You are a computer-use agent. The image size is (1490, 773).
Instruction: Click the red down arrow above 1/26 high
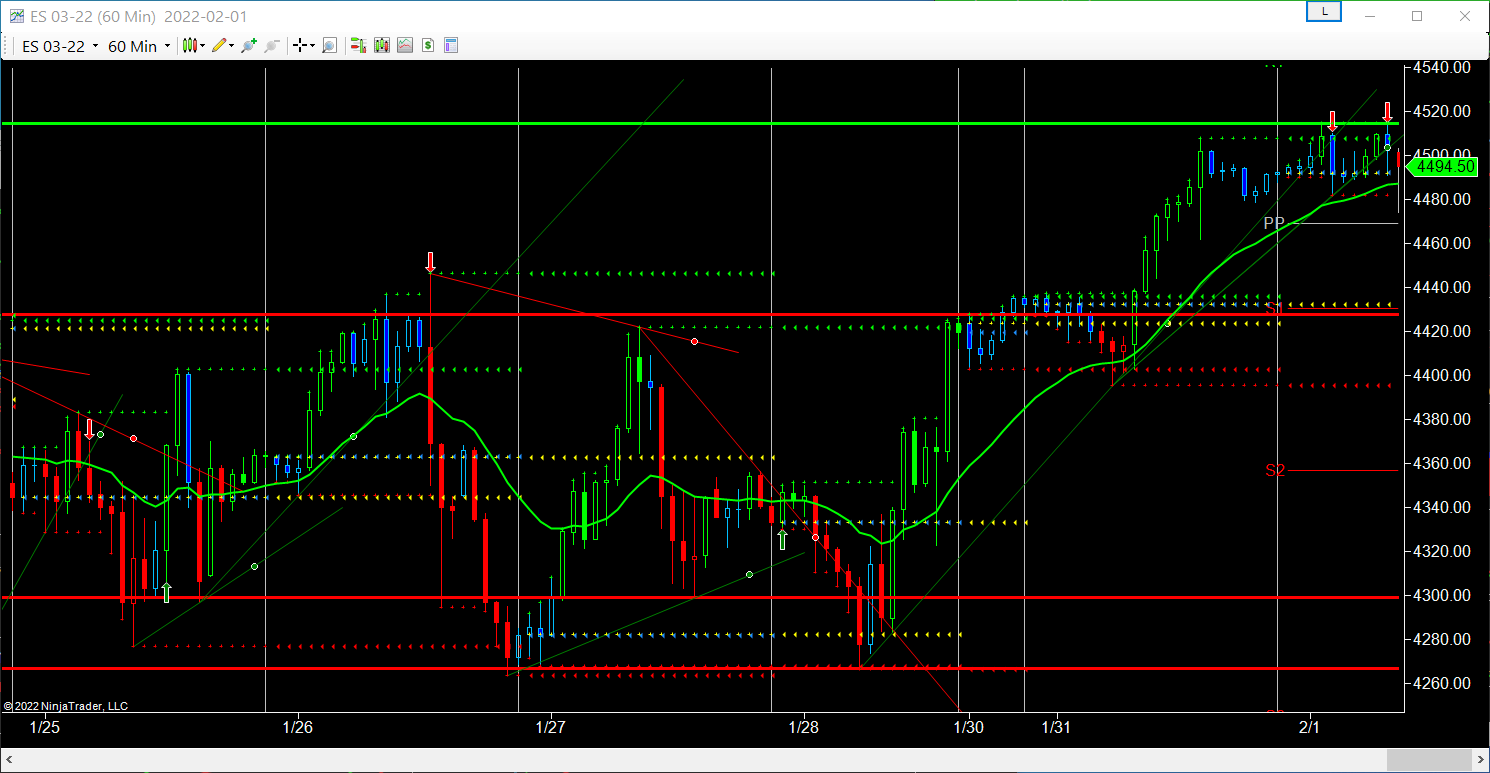point(430,262)
